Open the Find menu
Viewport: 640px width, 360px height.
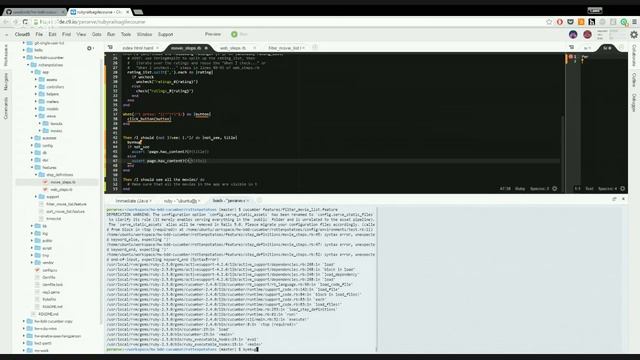[x=67, y=34]
